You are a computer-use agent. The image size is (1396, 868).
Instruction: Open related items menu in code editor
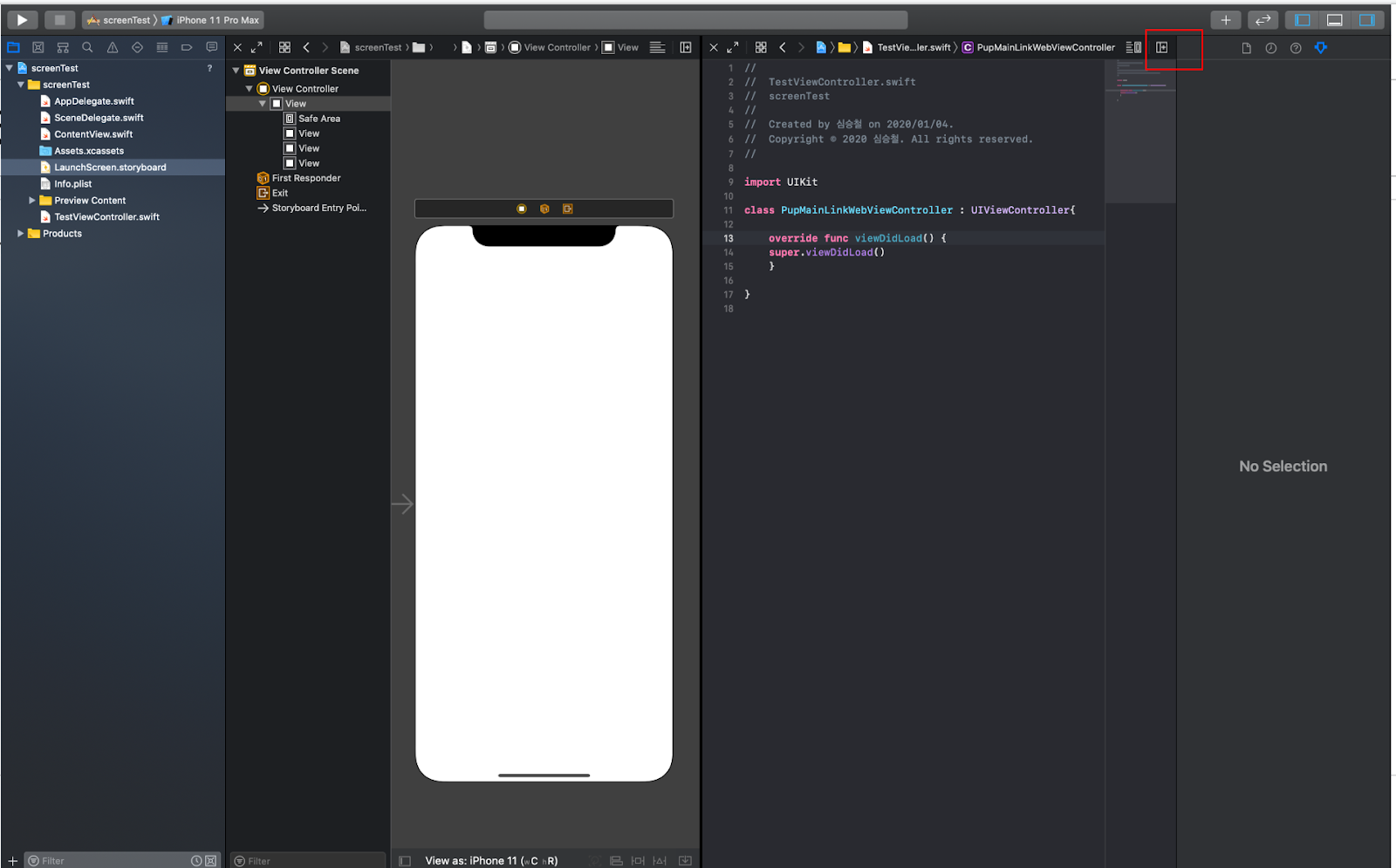[x=761, y=47]
